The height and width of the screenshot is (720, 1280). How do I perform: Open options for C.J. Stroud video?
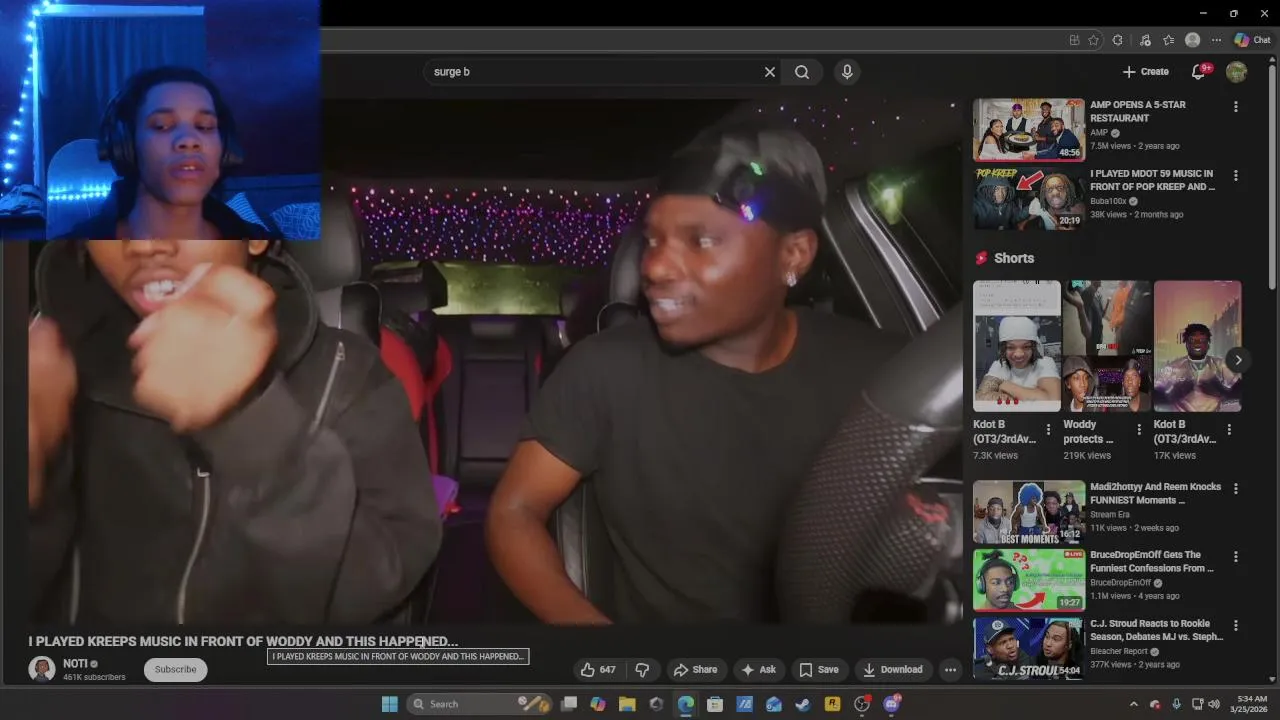coord(1236,626)
